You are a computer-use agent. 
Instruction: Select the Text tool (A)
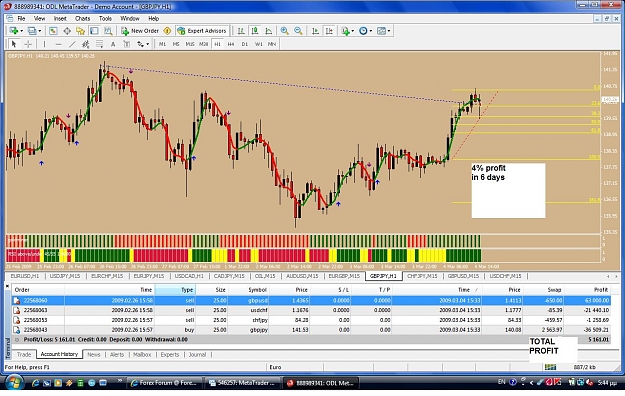point(113,44)
